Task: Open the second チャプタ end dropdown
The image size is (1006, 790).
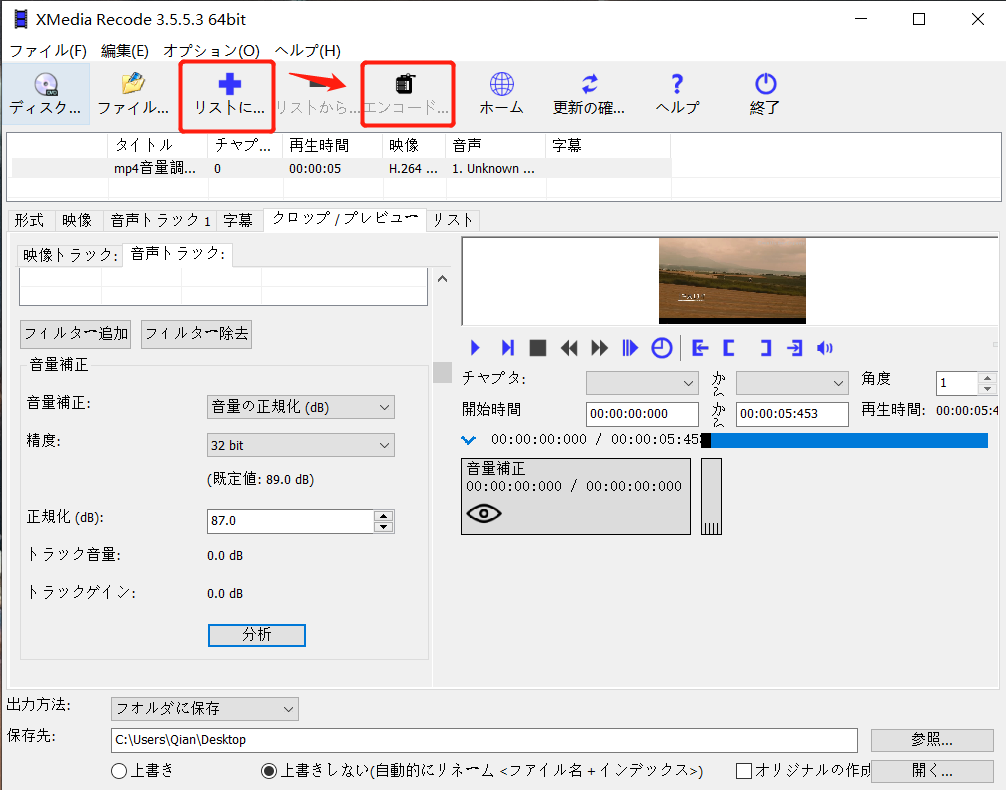Action: point(792,383)
